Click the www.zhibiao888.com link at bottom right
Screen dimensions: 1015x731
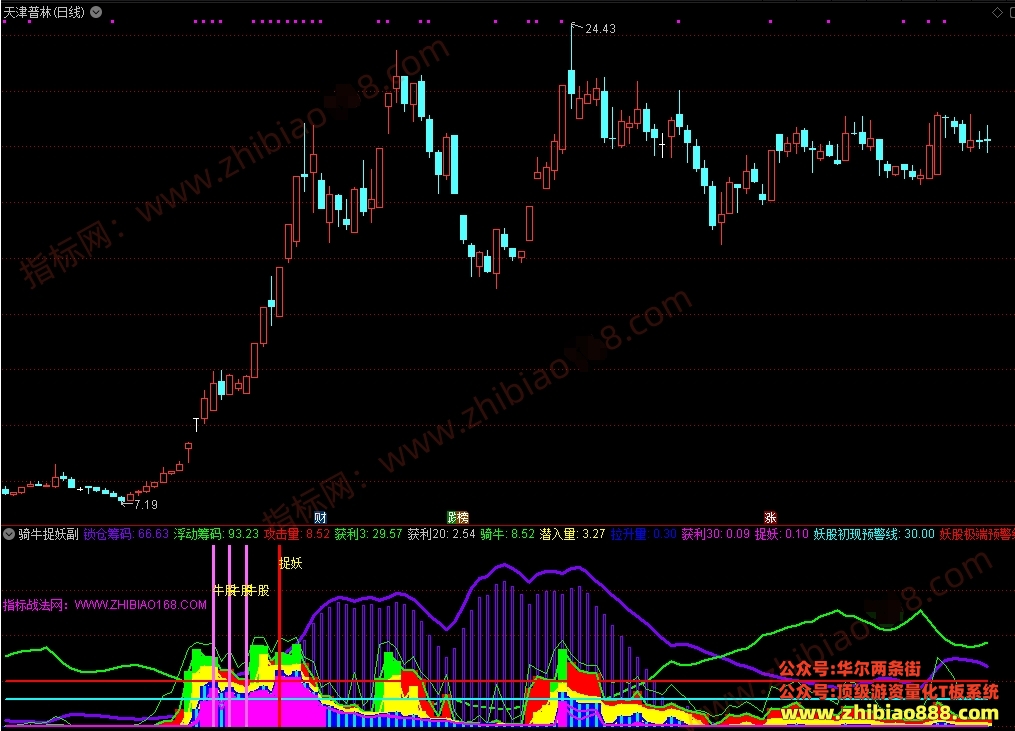tap(890, 714)
